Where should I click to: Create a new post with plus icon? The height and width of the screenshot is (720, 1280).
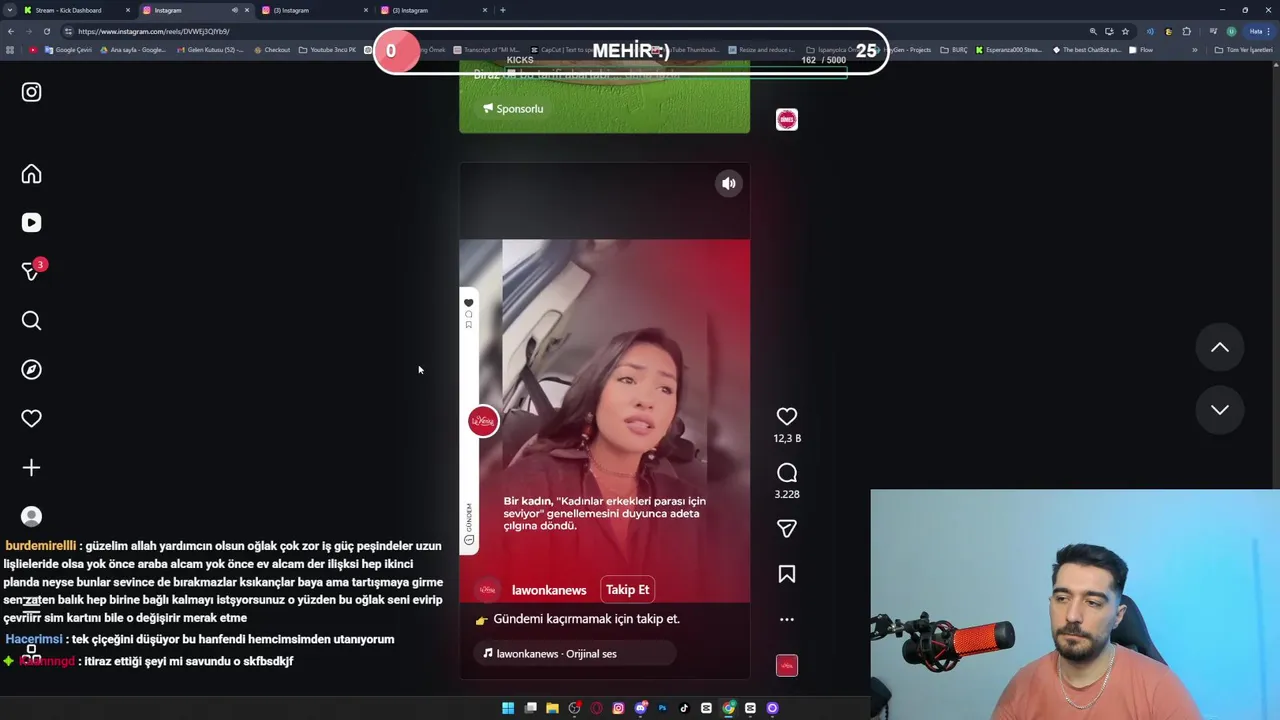pos(31,468)
